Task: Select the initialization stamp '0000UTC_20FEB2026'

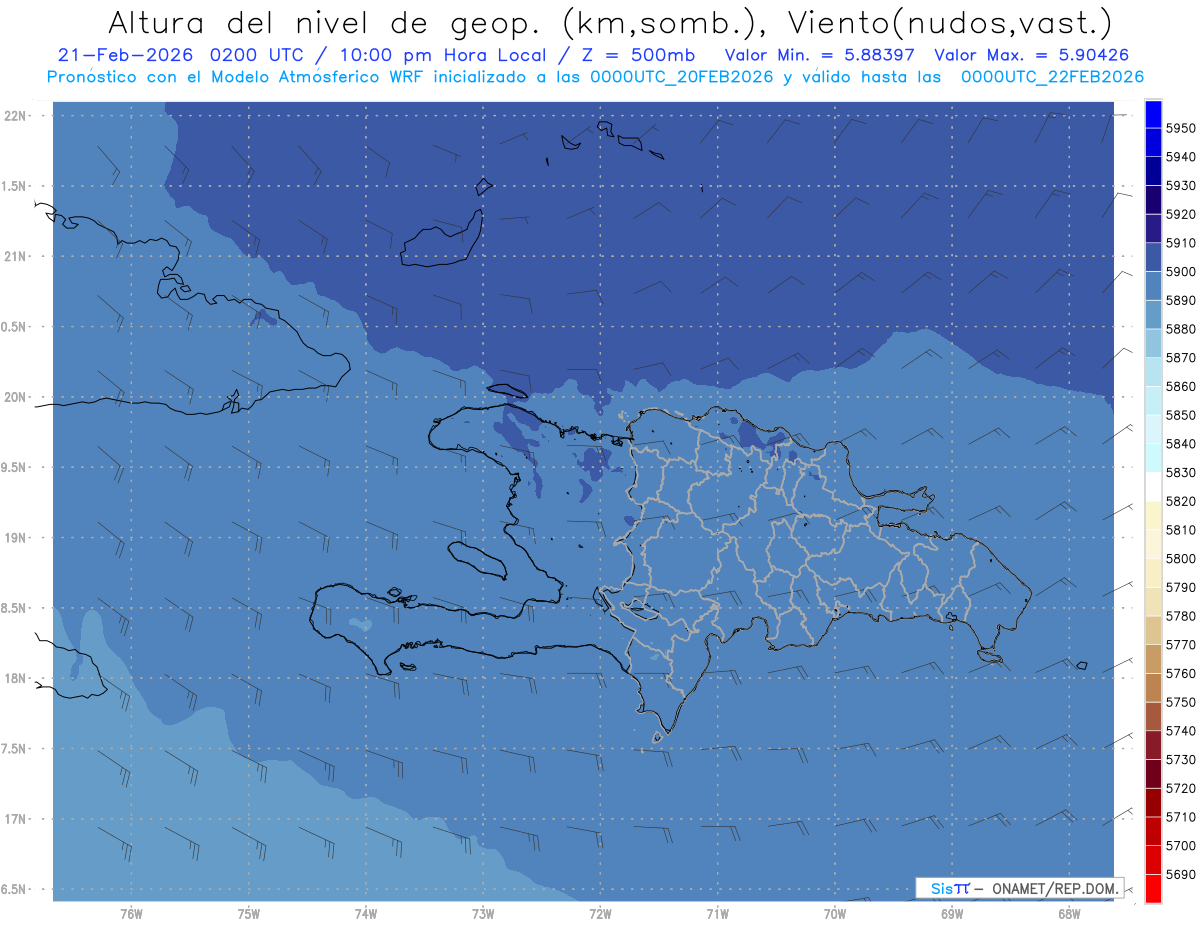Action: [682, 77]
